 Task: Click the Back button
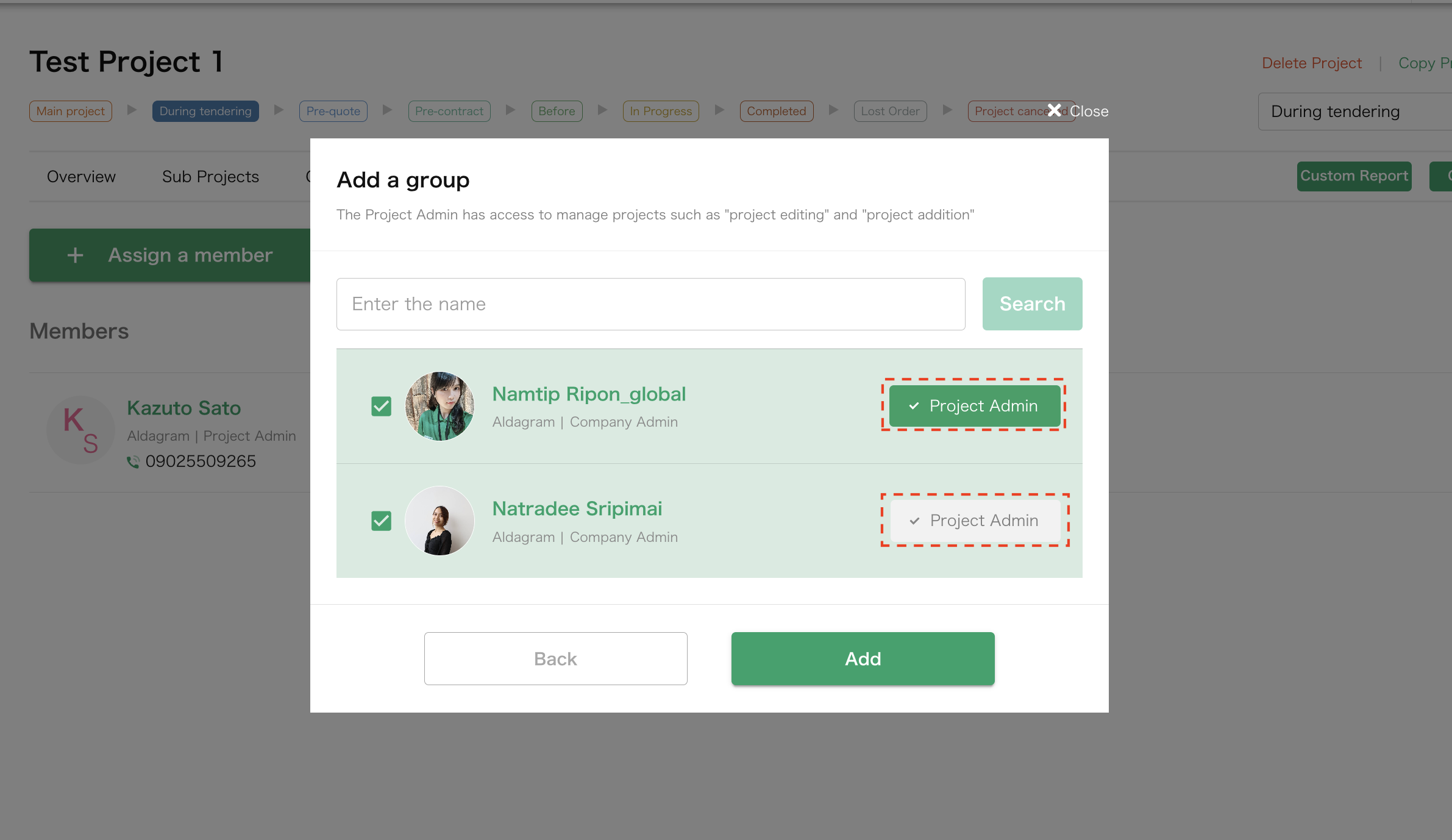click(x=555, y=658)
